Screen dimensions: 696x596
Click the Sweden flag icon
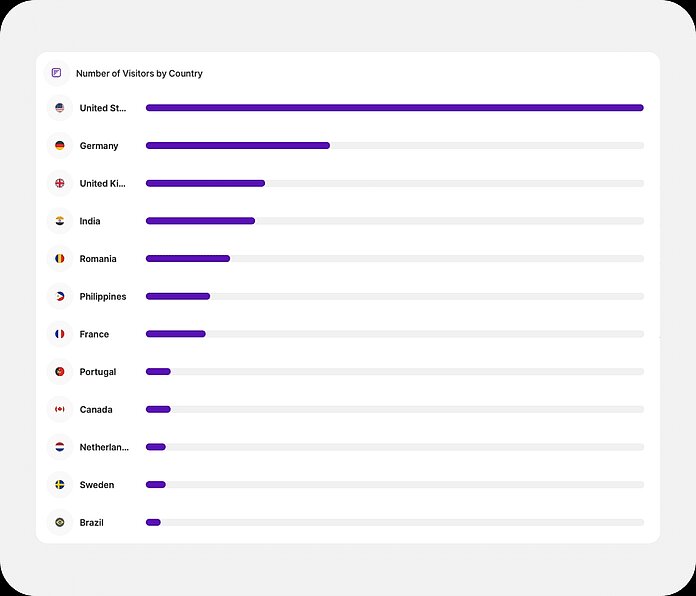60,485
